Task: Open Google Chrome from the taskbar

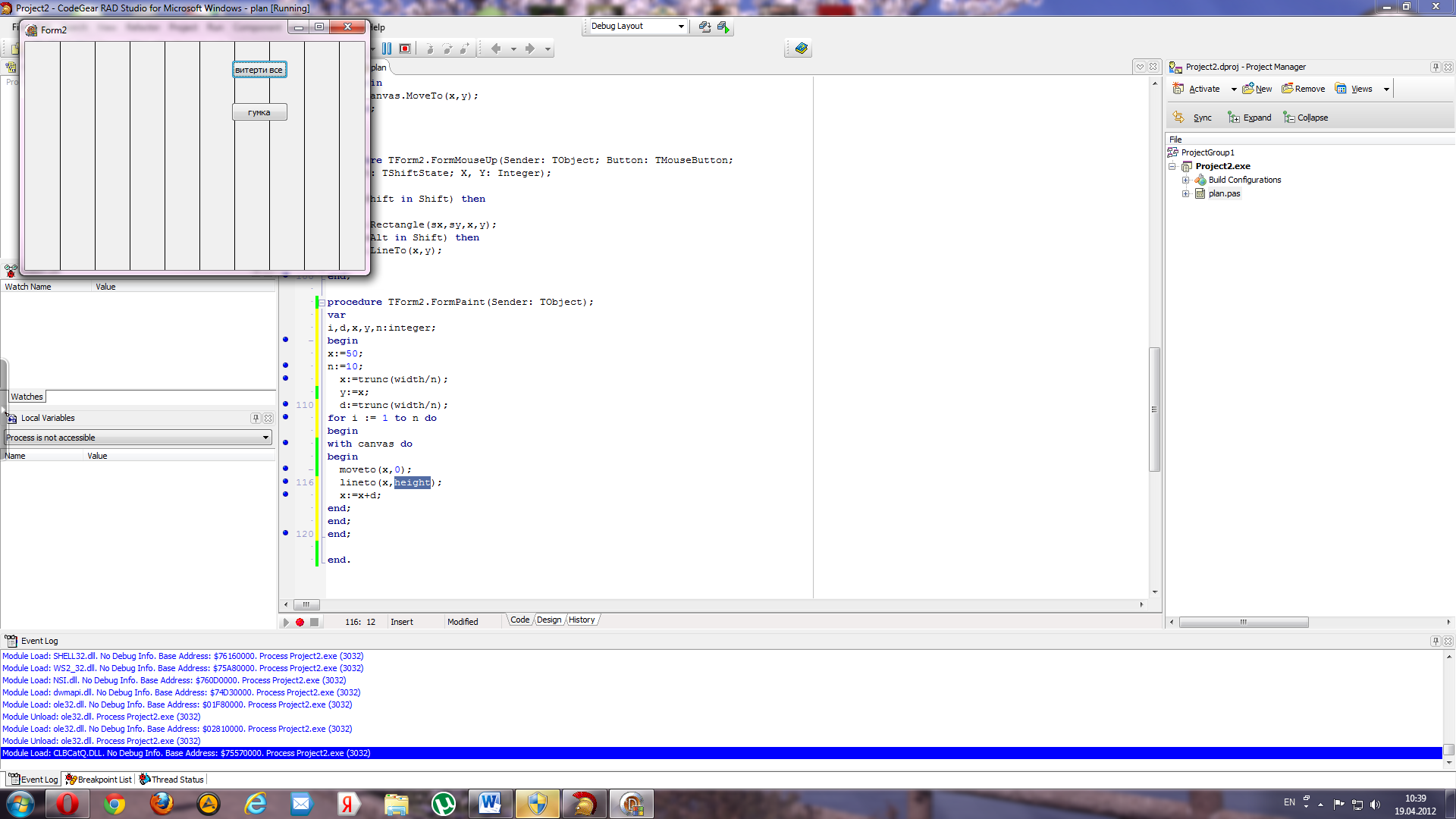Action: (x=115, y=804)
